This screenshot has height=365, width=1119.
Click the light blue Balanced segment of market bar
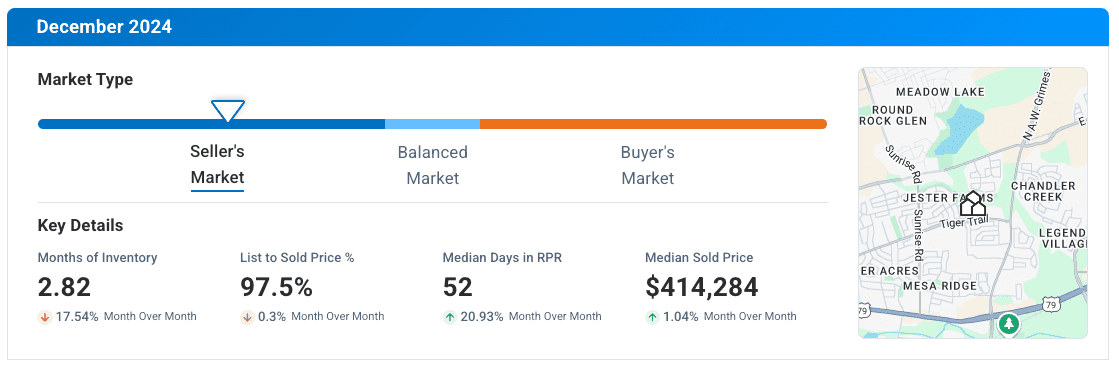pyautogui.click(x=432, y=124)
